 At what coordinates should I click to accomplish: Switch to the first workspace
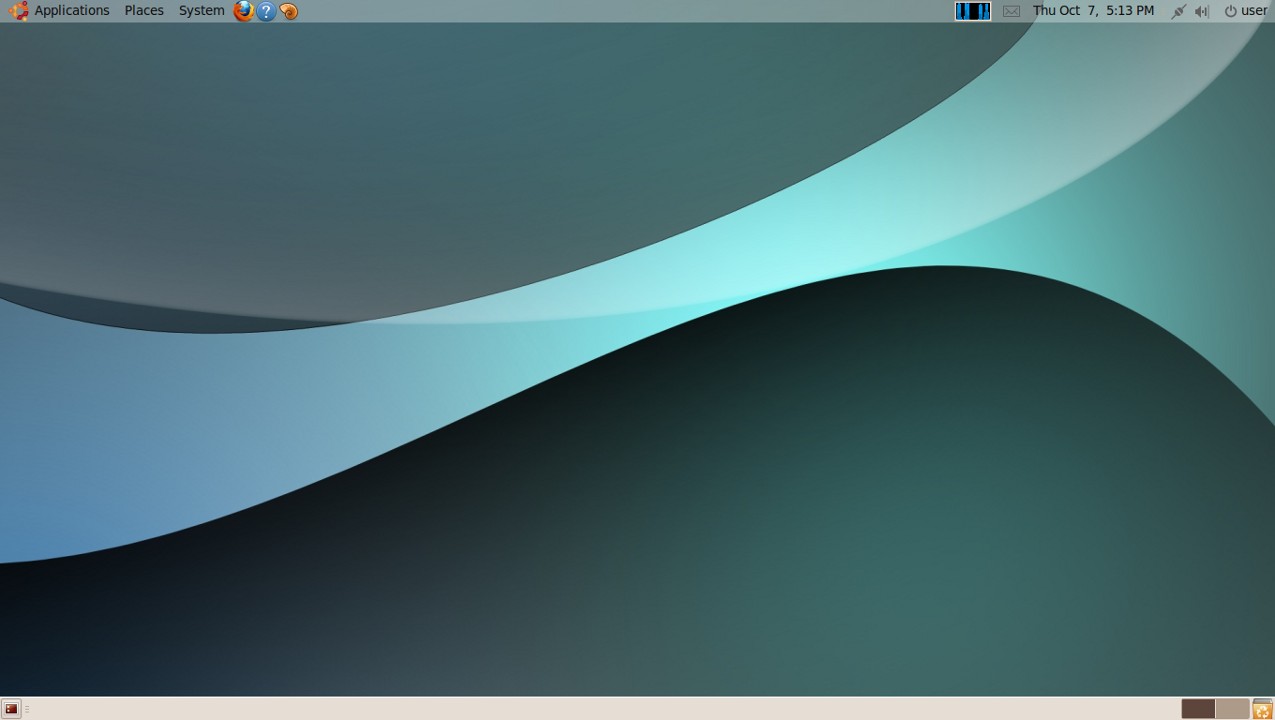click(1198, 709)
